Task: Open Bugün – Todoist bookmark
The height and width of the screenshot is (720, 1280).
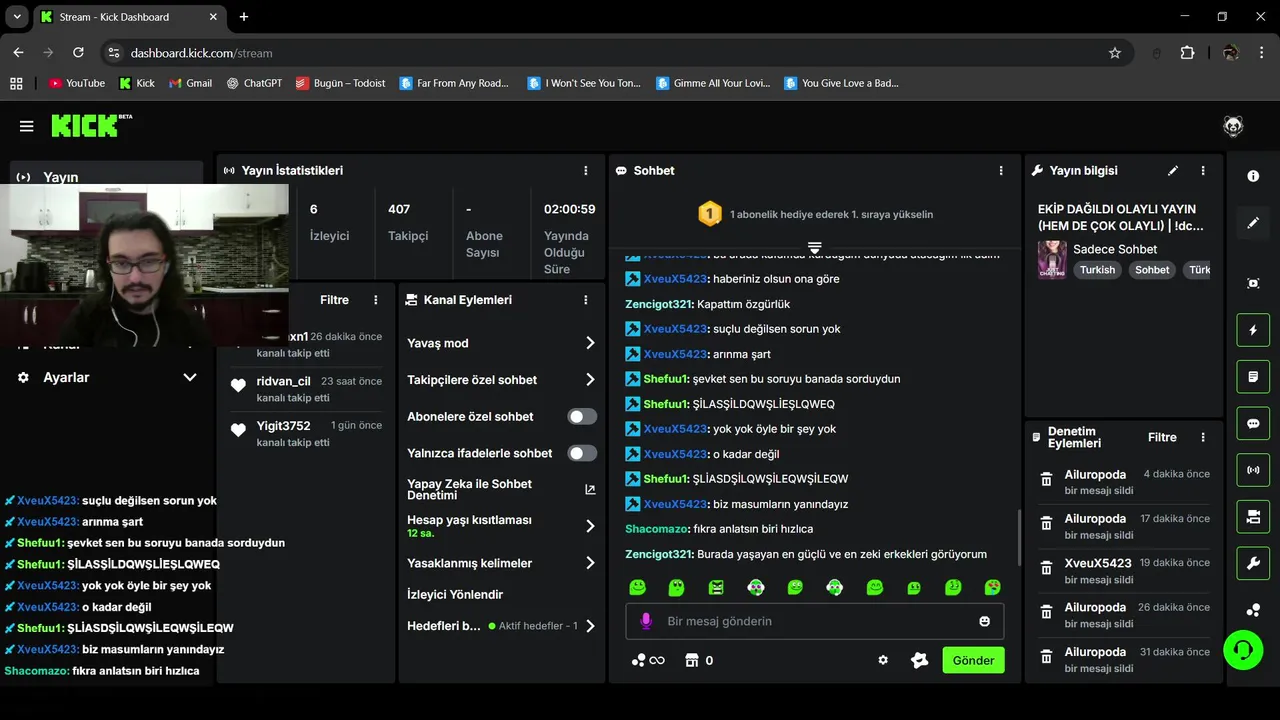Action: click(340, 83)
